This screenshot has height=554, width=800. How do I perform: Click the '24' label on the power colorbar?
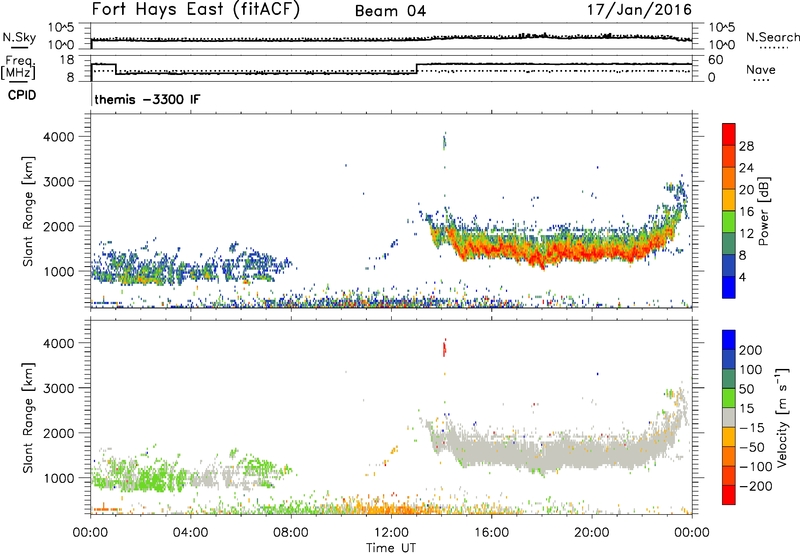746,168
